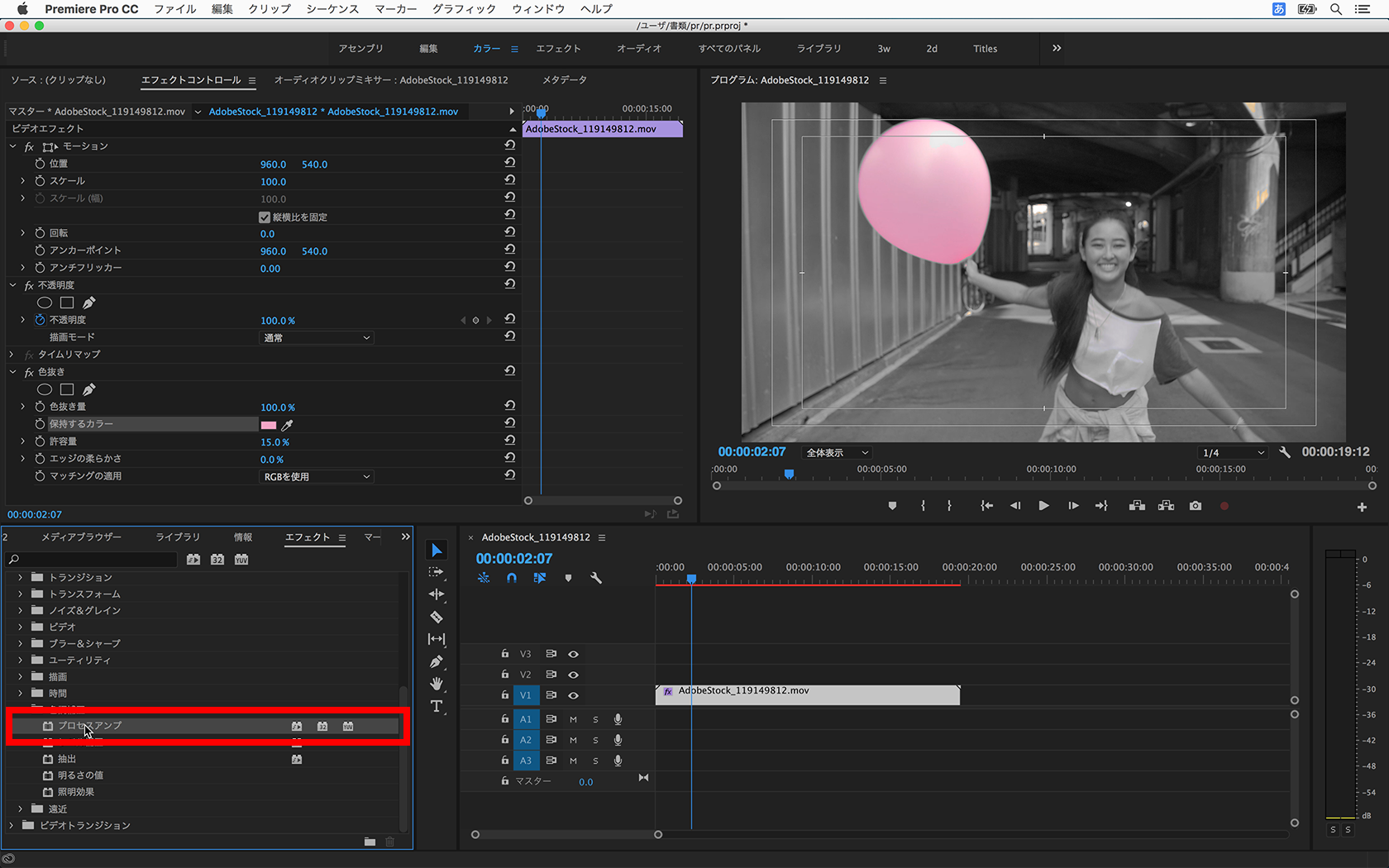This screenshot has width=1389, height=868.
Task: Select the Hand tool
Action: click(437, 684)
